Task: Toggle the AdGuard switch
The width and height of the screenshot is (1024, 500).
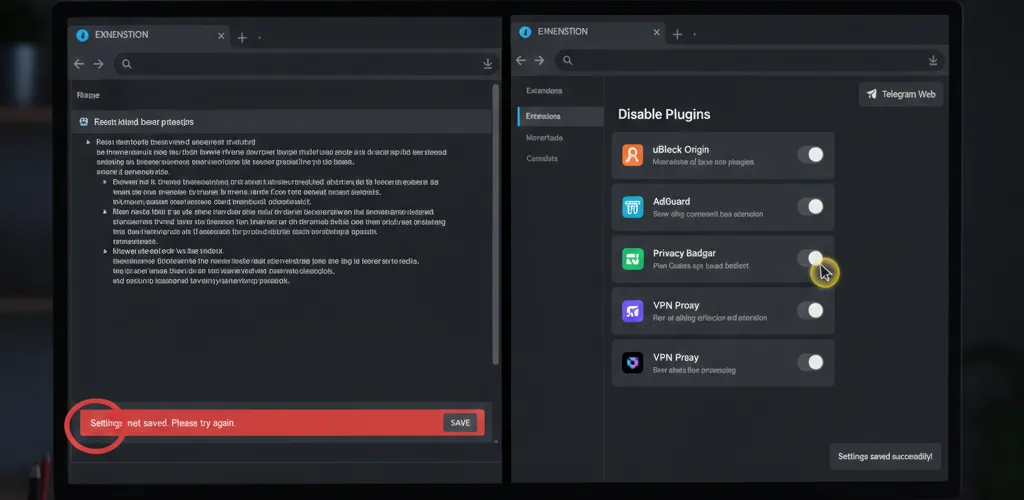Action: point(810,206)
